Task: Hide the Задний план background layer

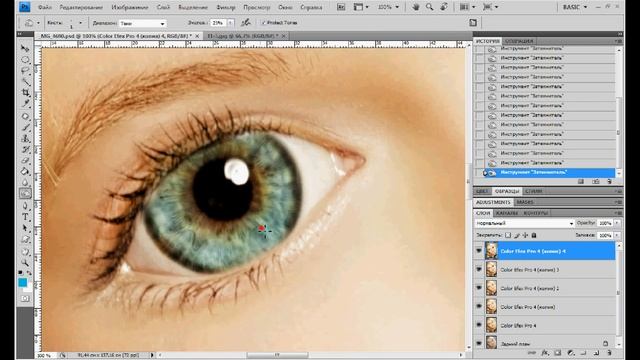Action: [479, 343]
